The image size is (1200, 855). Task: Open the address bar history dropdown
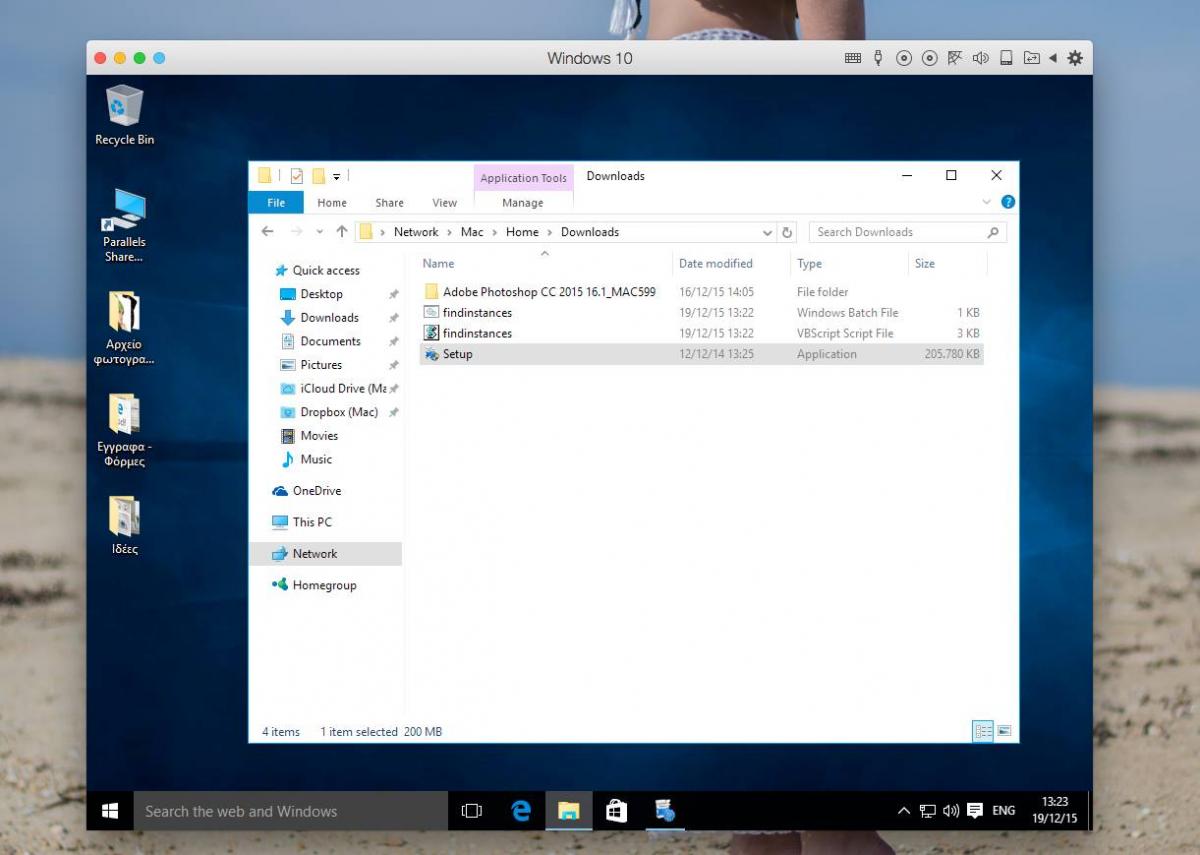pos(768,232)
